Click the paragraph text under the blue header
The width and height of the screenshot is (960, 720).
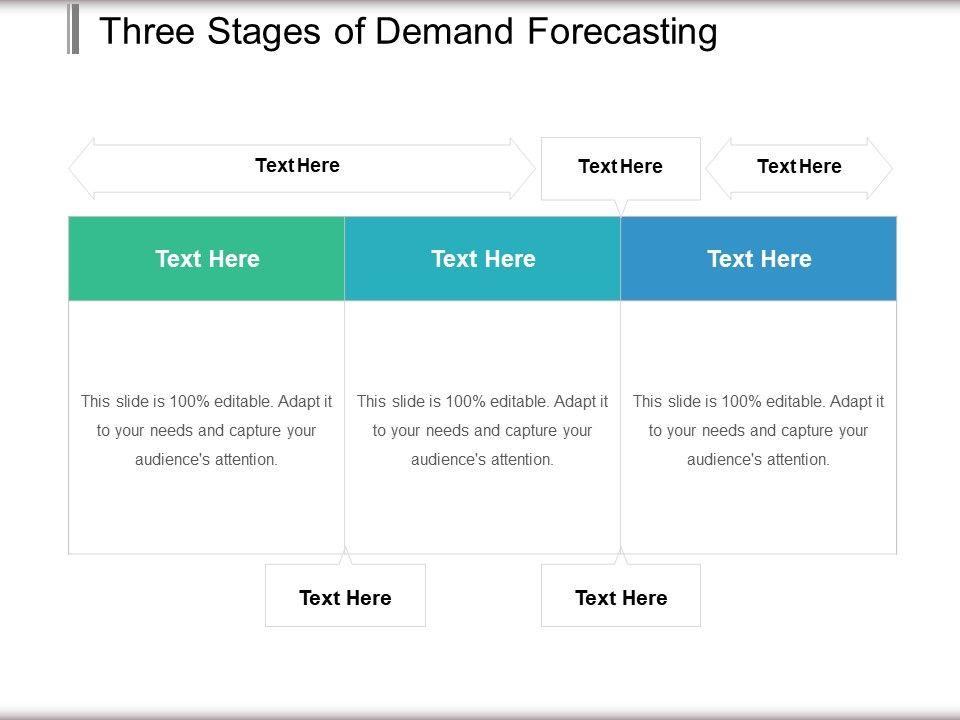pyautogui.click(x=759, y=430)
